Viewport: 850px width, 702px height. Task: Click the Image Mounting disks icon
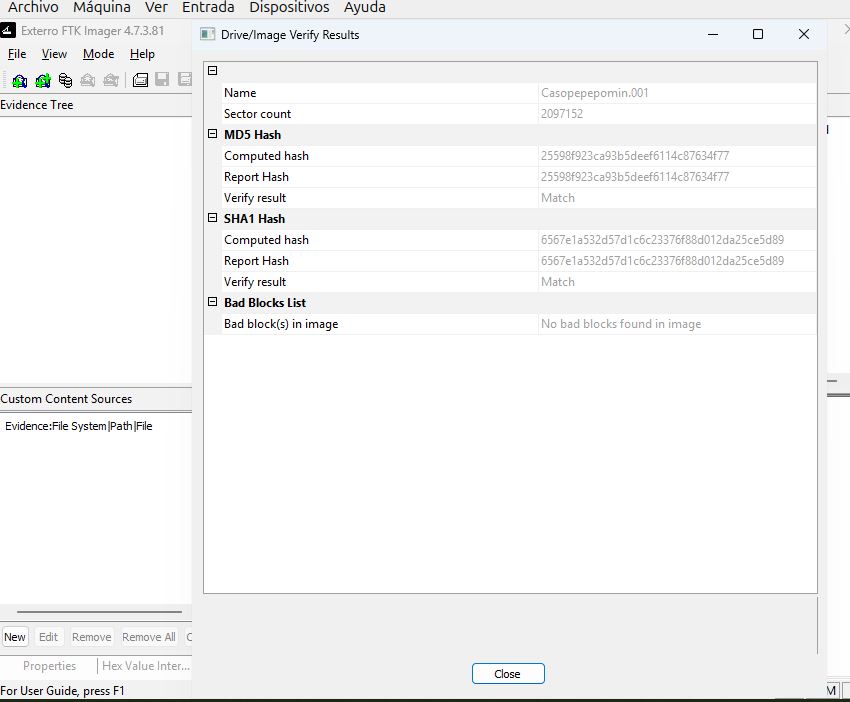[x=65, y=80]
